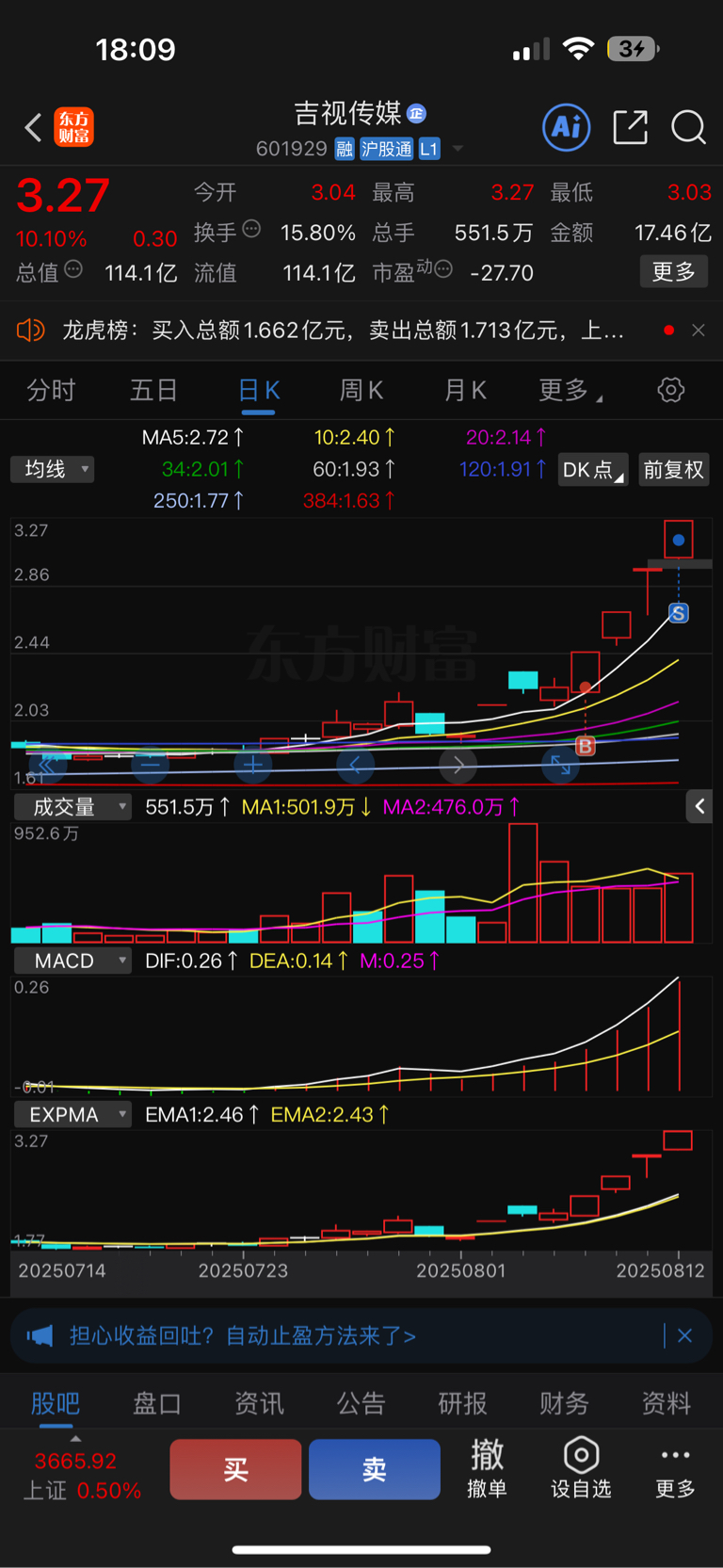Tap the L1 level badge
This screenshot has height=1568, width=723.
(x=429, y=149)
